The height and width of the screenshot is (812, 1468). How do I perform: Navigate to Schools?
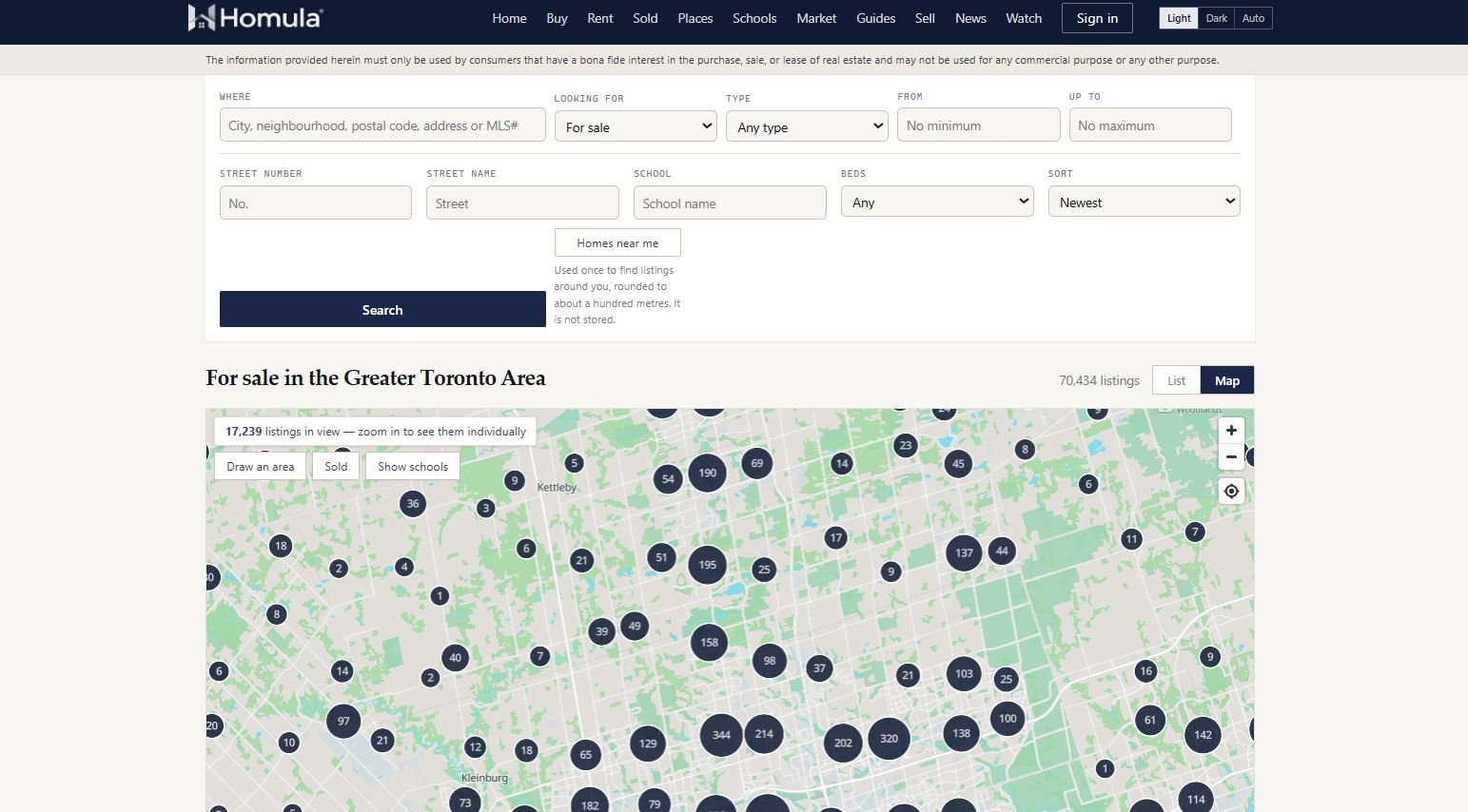[754, 18]
